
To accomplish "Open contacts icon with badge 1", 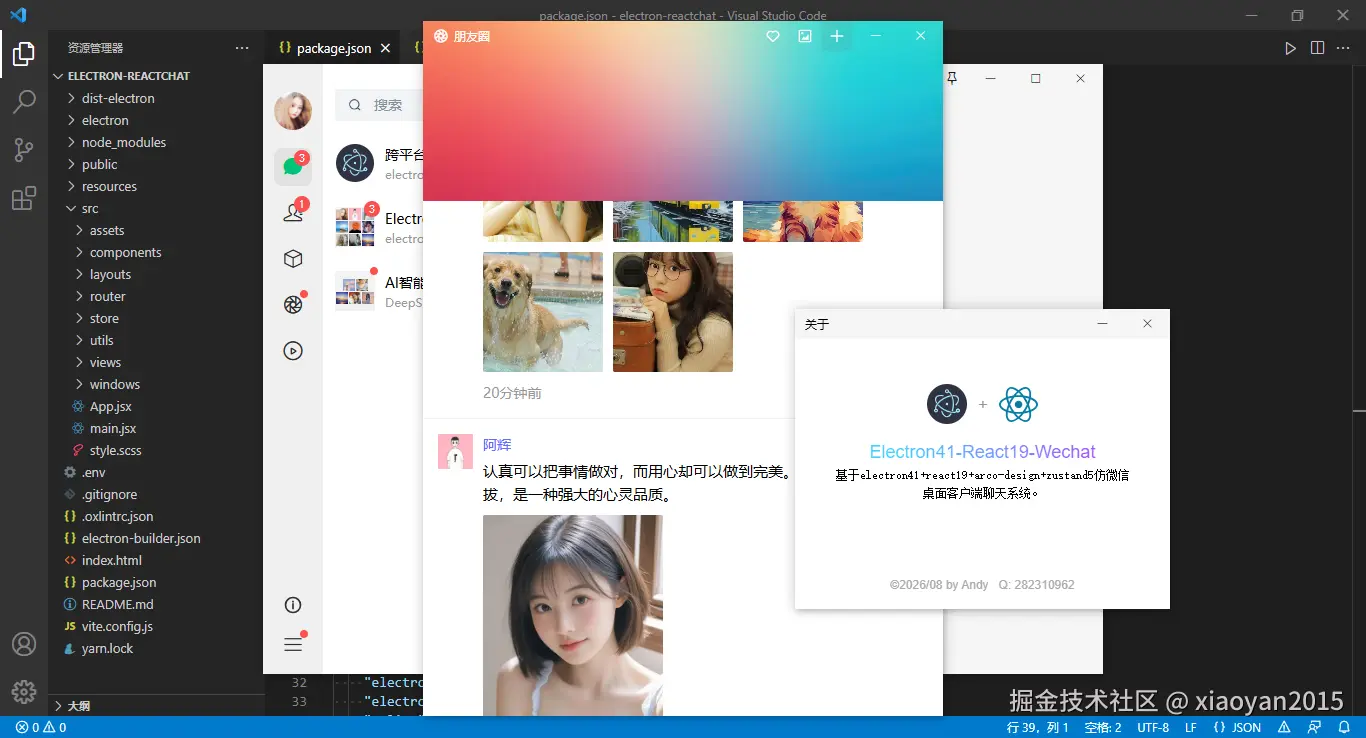I will click(293, 212).
